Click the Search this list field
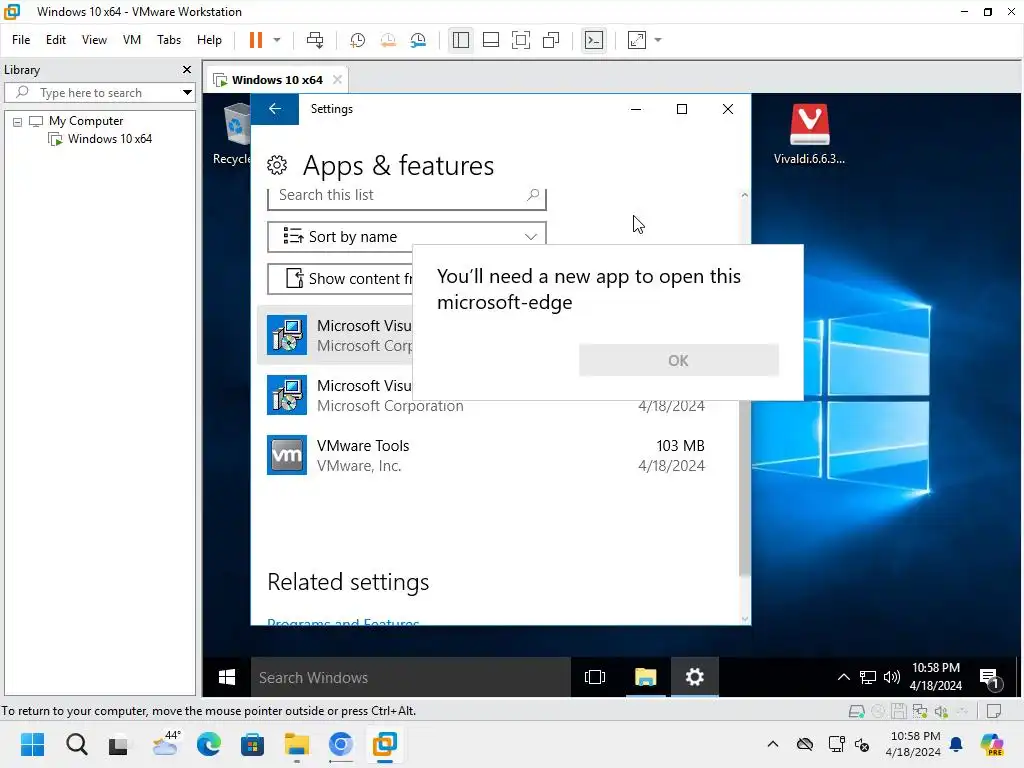The width and height of the screenshot is (1024, 768). tap(406, 197)
